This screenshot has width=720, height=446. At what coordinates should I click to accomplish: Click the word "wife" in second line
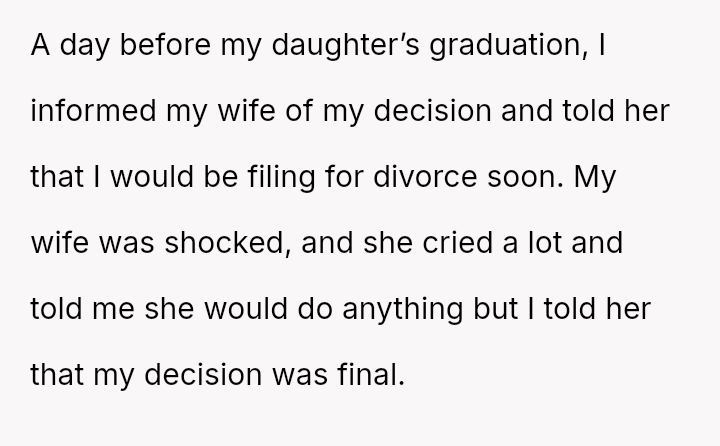pyautogui.click(x=246, y=111)
